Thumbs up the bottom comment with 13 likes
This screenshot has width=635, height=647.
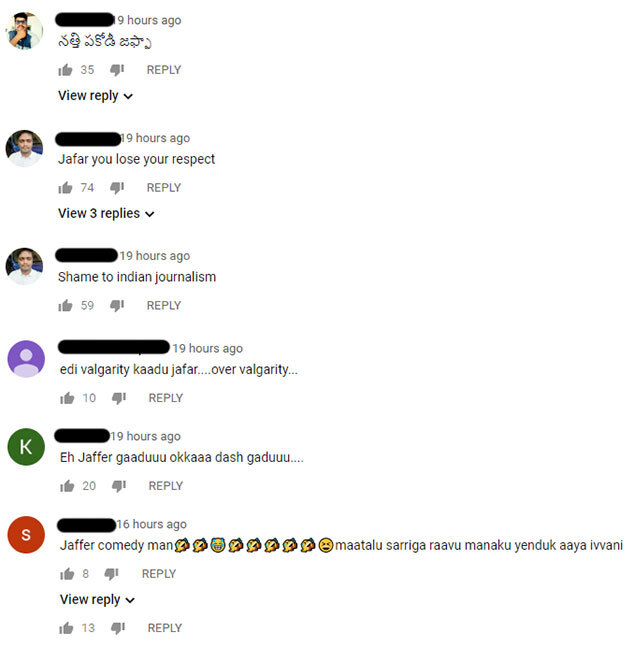(66, 628)
